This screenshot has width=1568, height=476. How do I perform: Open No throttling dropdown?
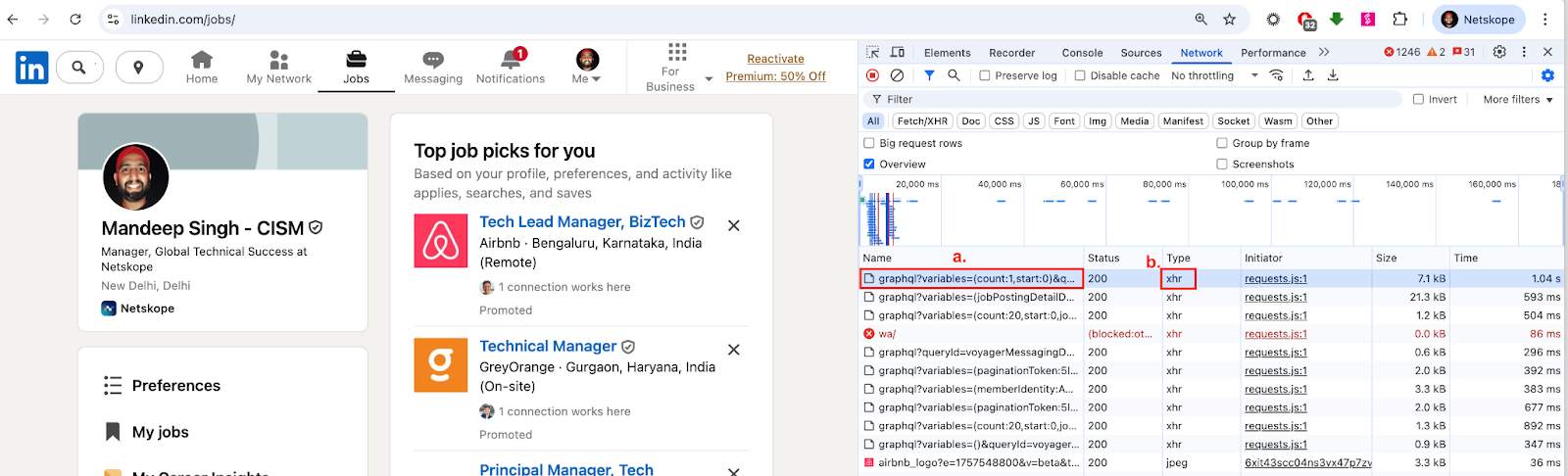pos(1214,75)
